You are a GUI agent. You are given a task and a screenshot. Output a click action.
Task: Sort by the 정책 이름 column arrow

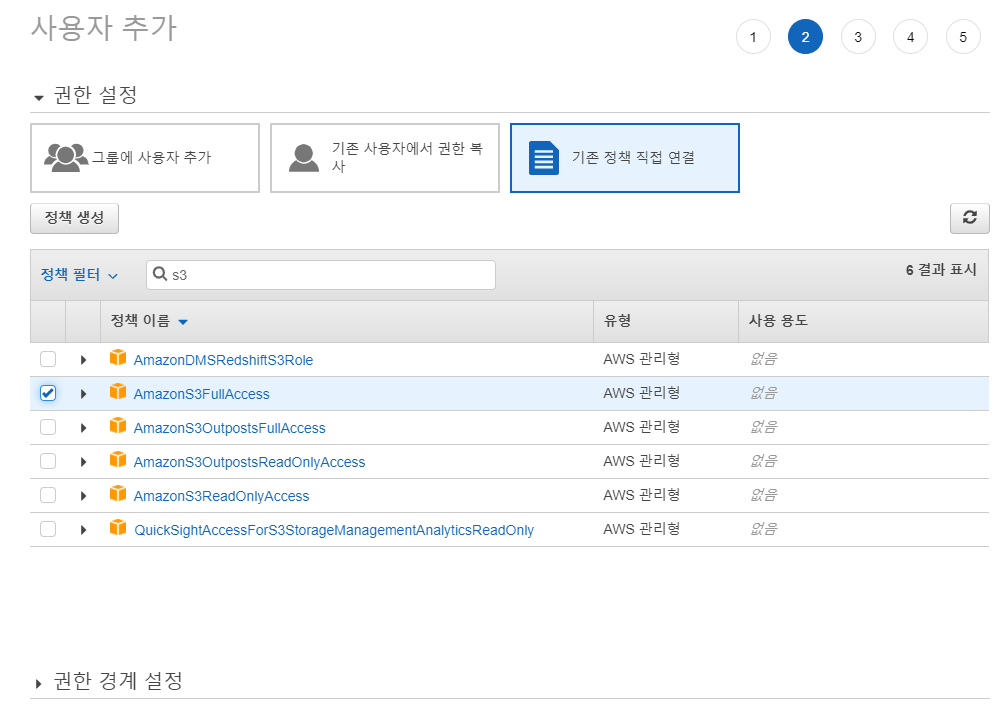click(183, 322)
